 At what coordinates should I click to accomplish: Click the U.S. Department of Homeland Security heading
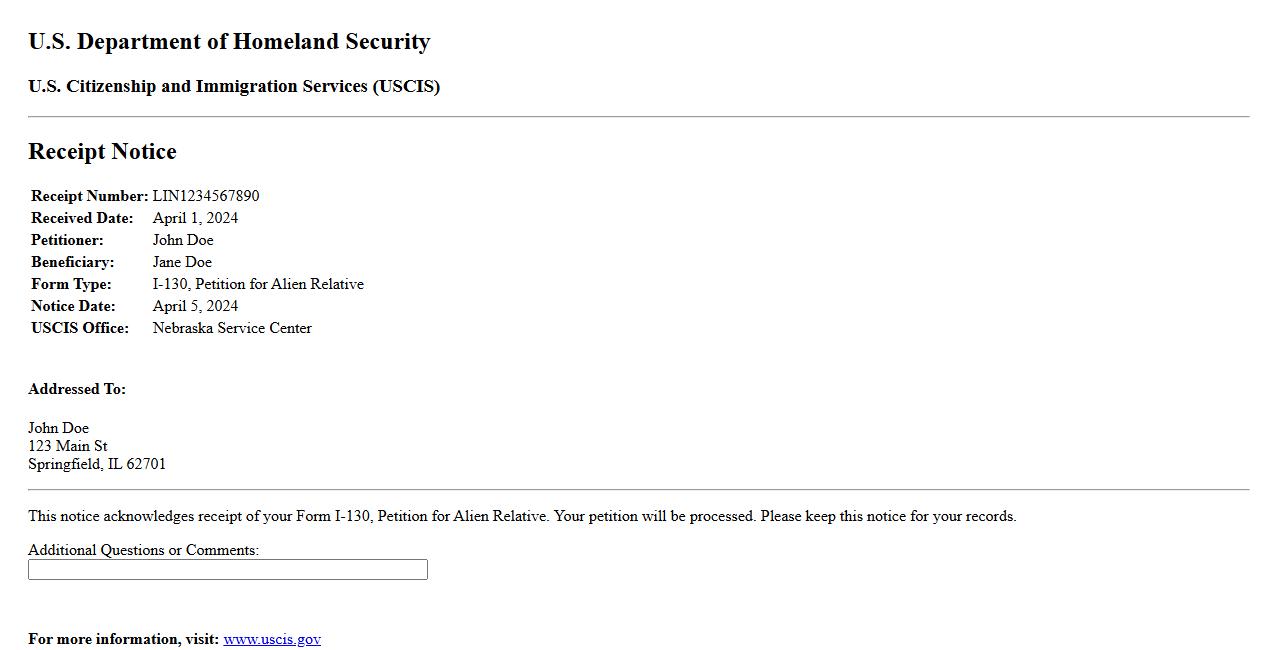point(229,42)
